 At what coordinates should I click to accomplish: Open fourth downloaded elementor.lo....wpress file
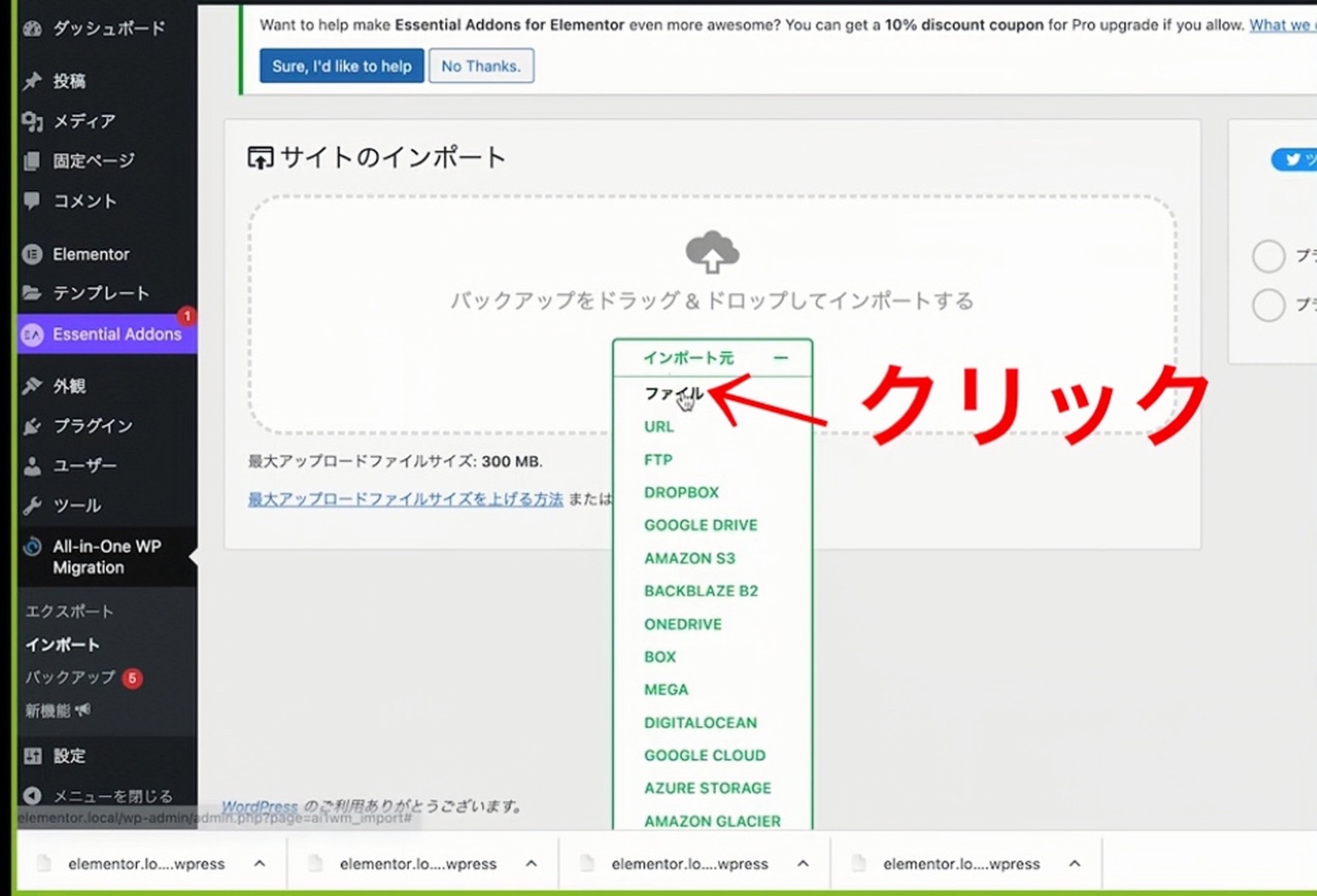point(961,864)
